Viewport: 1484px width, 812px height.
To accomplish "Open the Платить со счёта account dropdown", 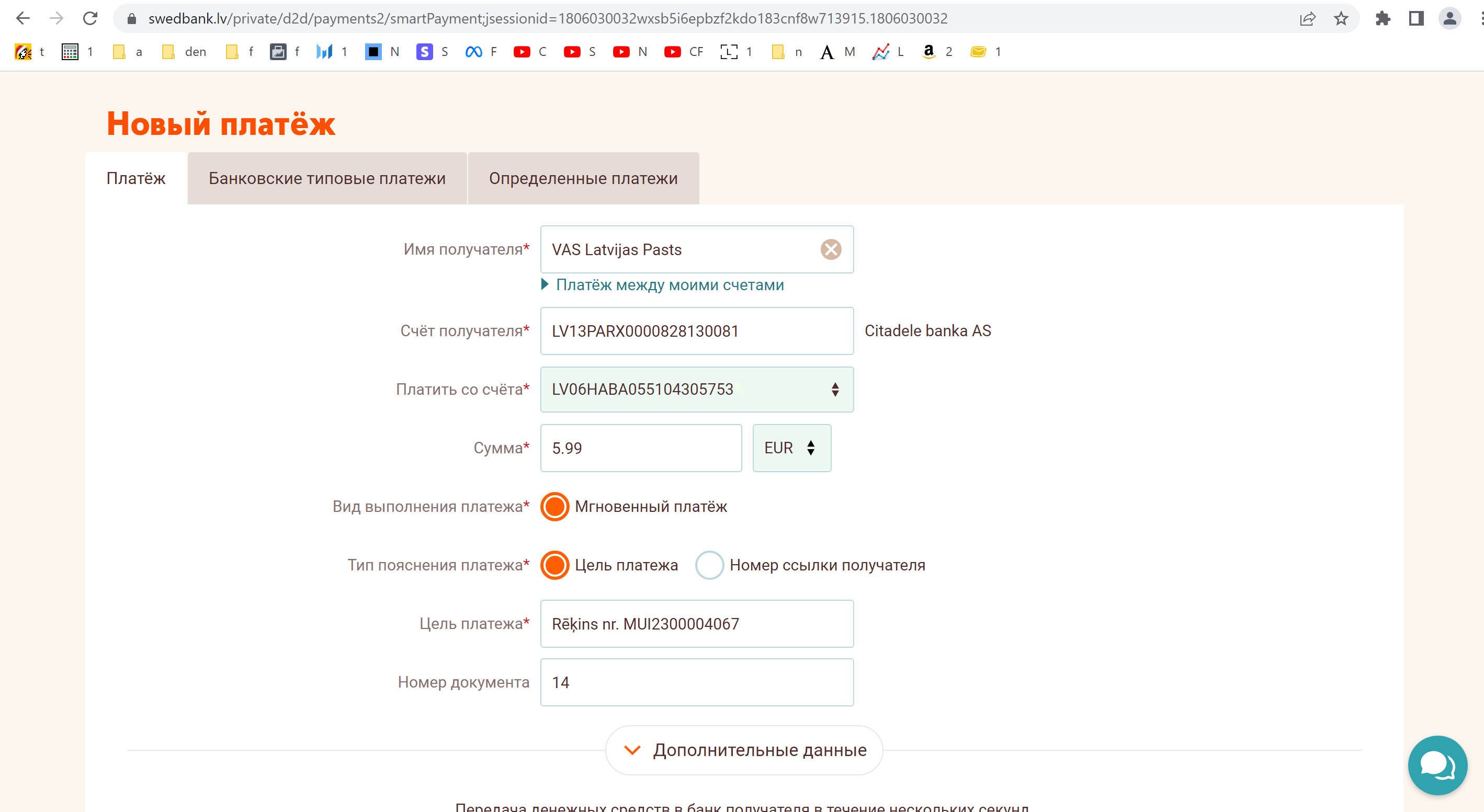I will coord(697,390).
